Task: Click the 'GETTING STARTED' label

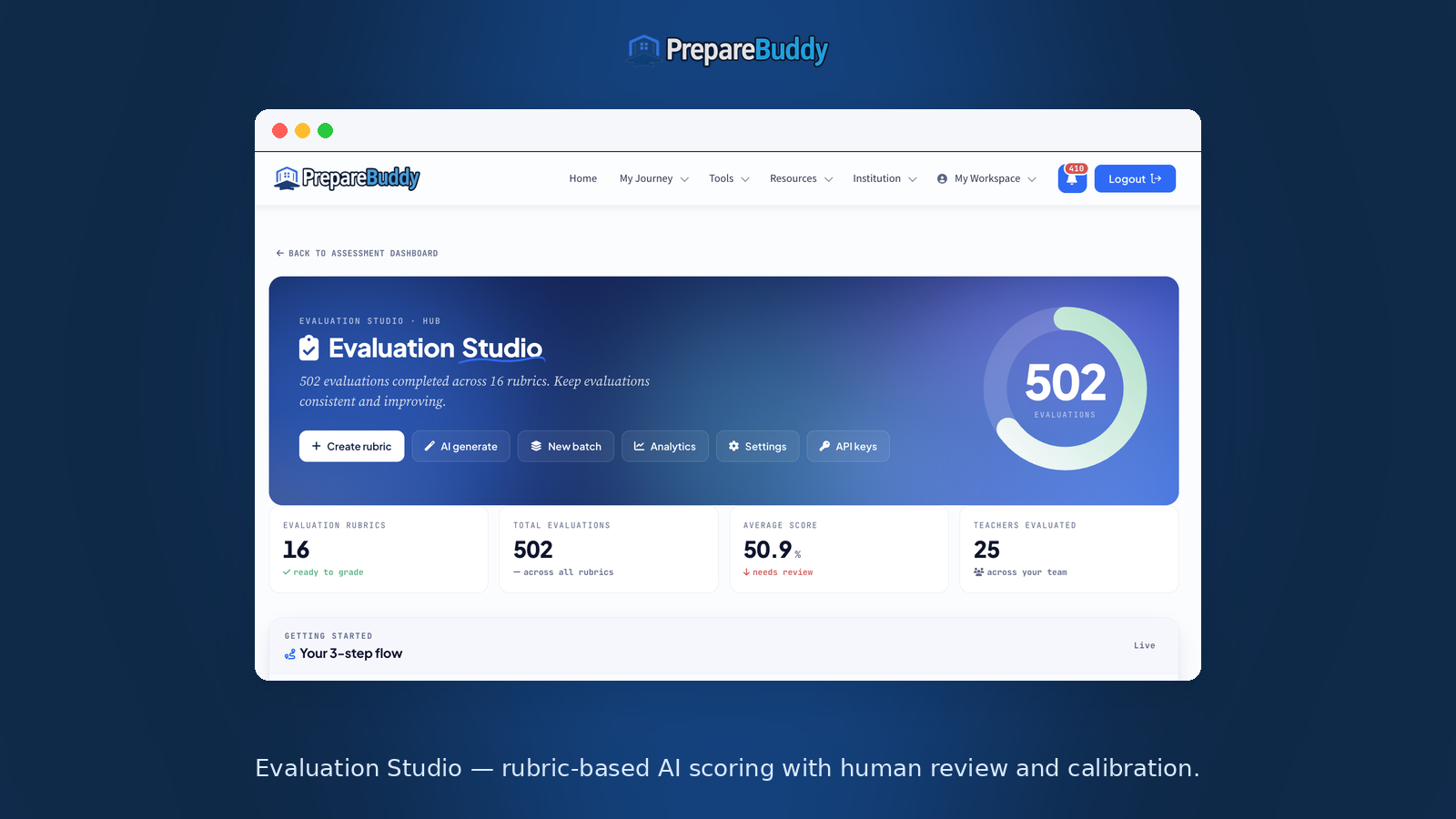Action: coord(329,636)
